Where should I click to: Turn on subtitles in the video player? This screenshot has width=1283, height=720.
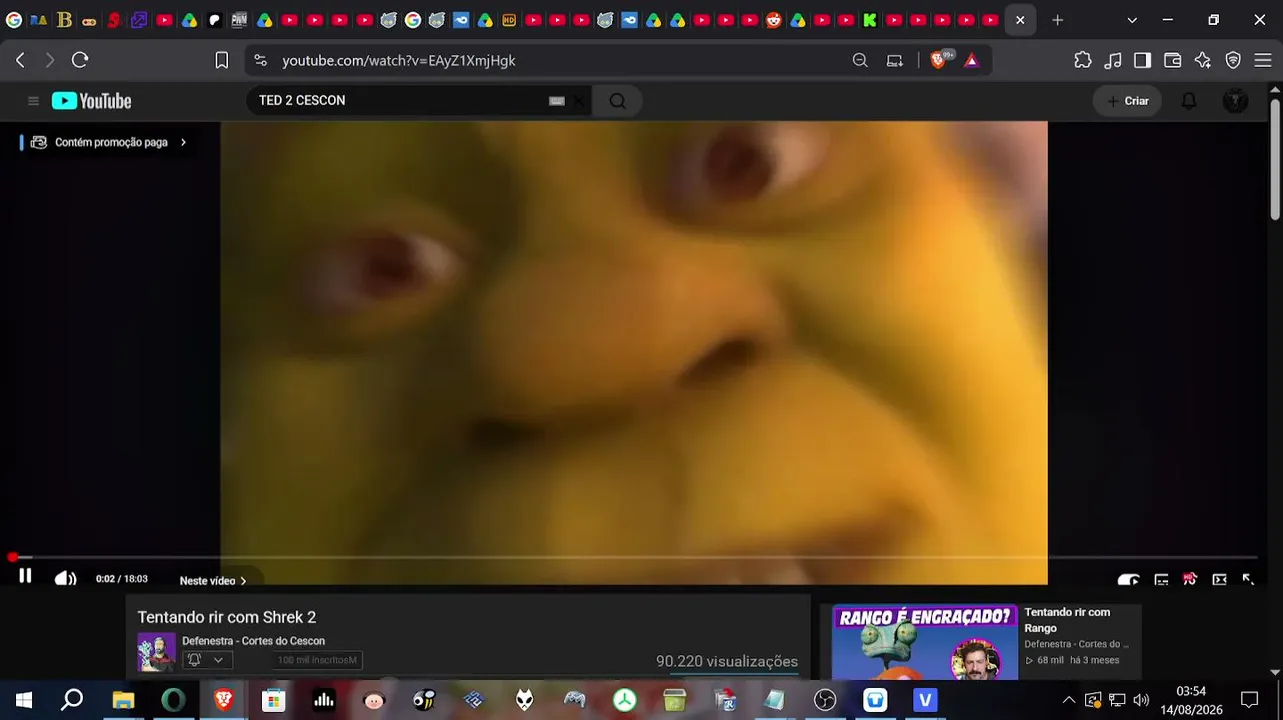1161,580
